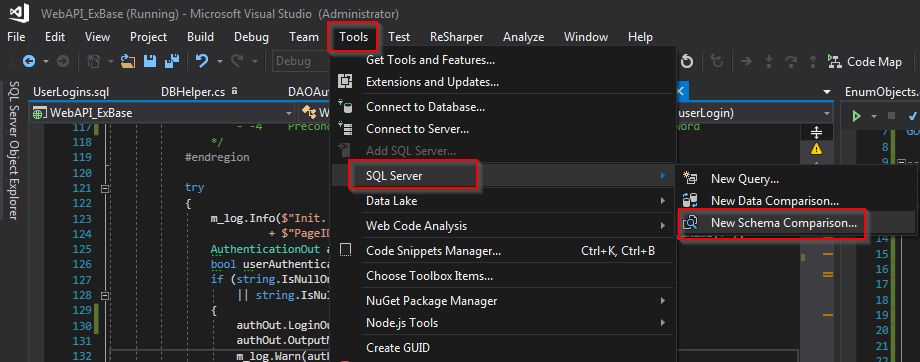920x362 pixels.
Task: Open the File menu
Action: (16, 37)
